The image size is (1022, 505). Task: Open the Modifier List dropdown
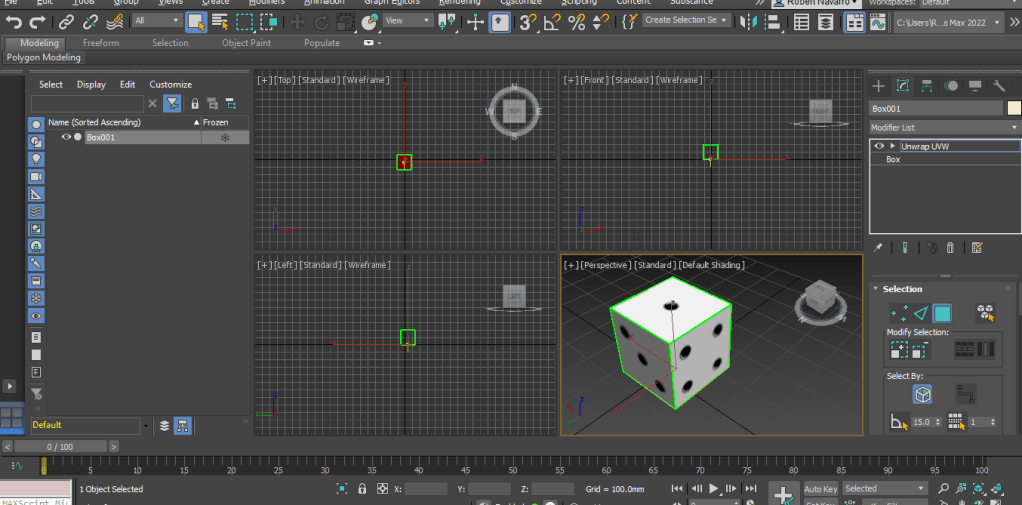click(x=944, y=128)
